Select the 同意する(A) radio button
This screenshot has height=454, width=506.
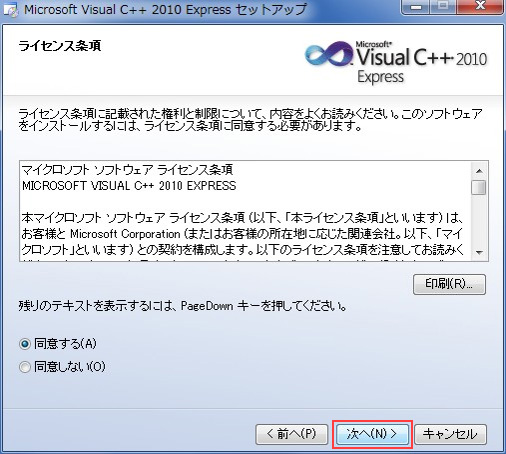[25, 344]
